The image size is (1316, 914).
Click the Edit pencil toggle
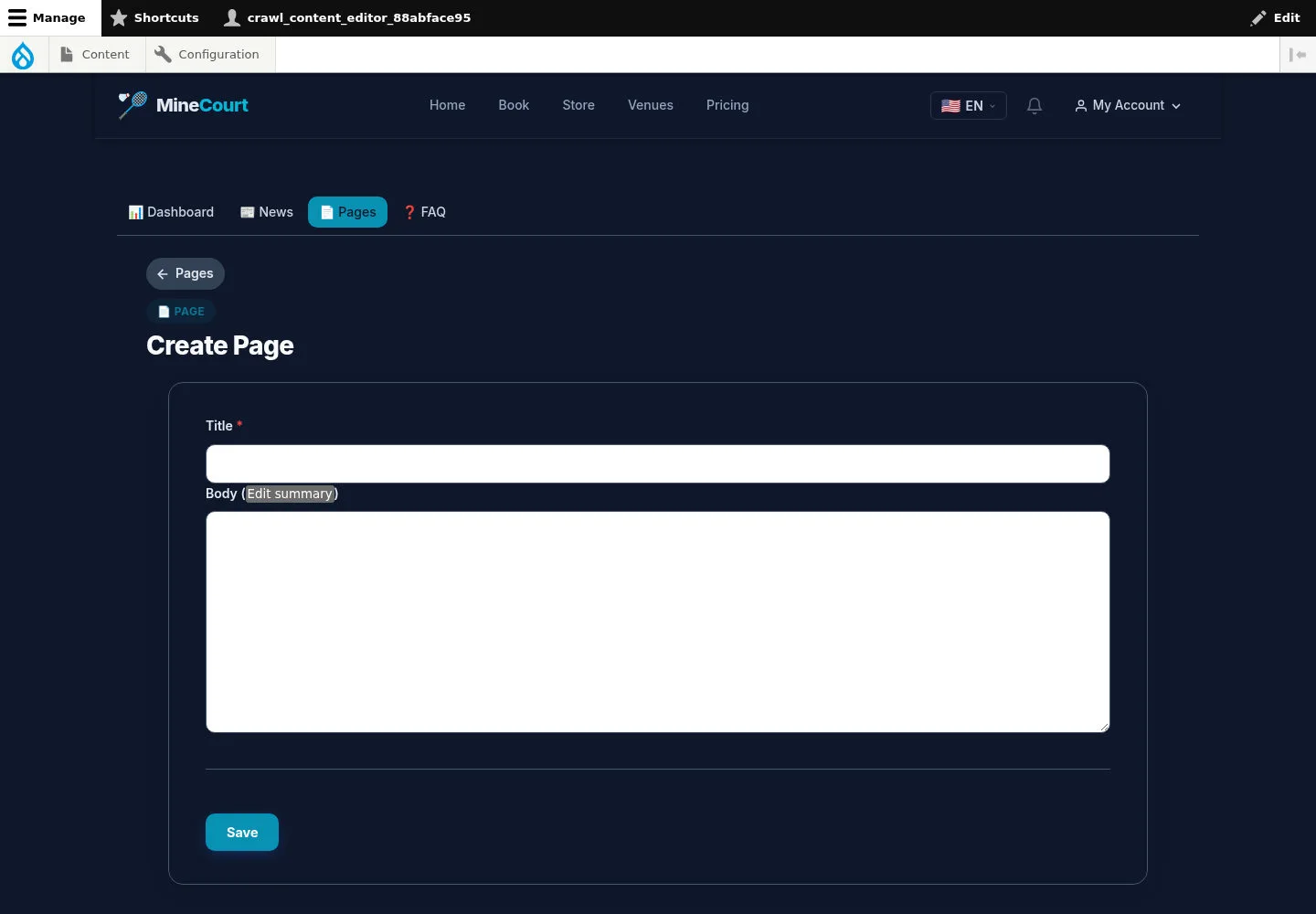click(x=1276, y=17)
